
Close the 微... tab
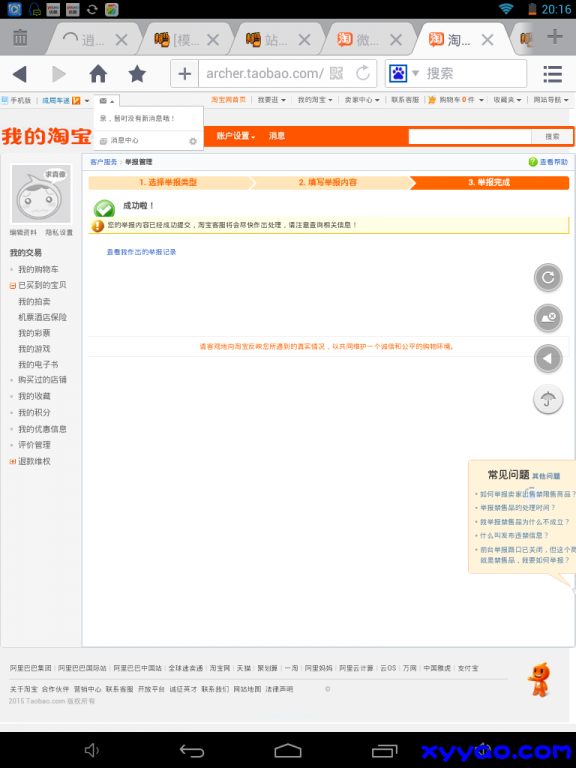point(396,40)
